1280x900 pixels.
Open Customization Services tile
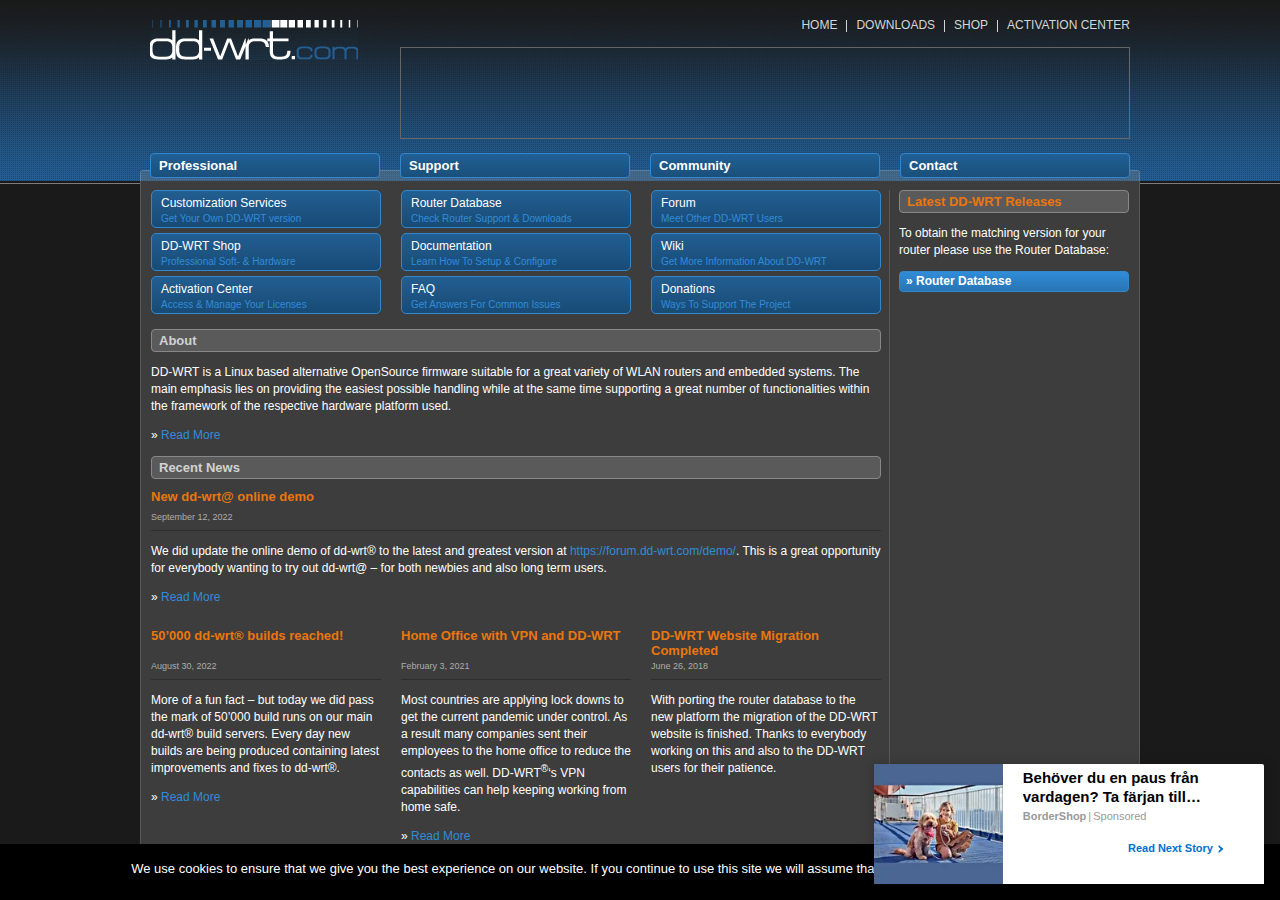[266, 209]
